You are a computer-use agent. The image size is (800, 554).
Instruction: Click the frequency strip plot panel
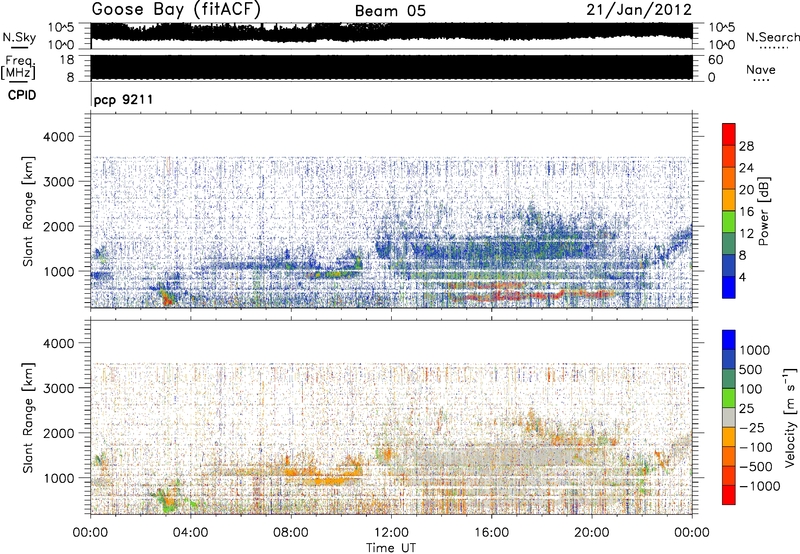tap(391, 67)
